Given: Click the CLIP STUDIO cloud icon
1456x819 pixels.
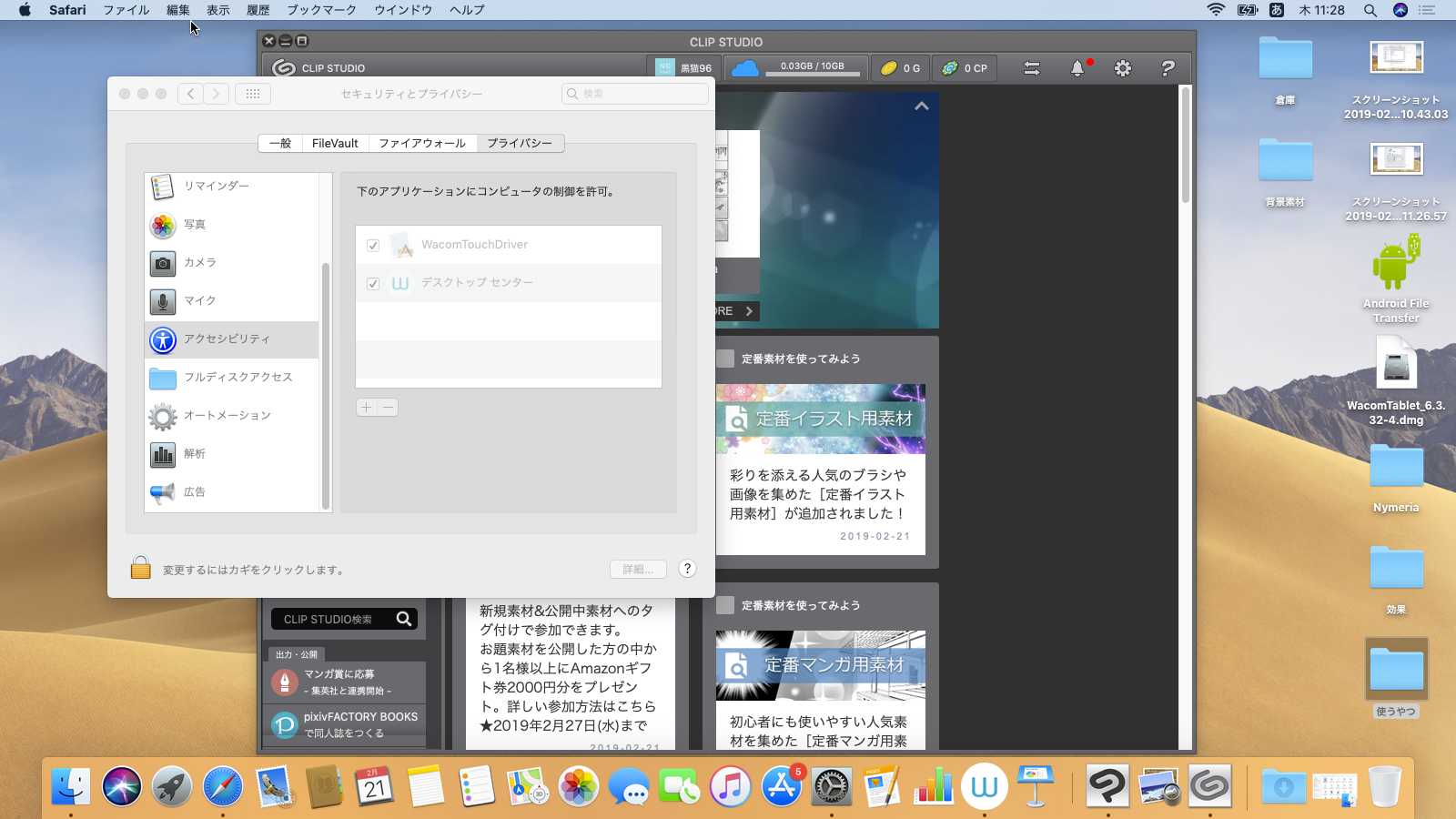Looking at the screenshot, I should (745, 68).
